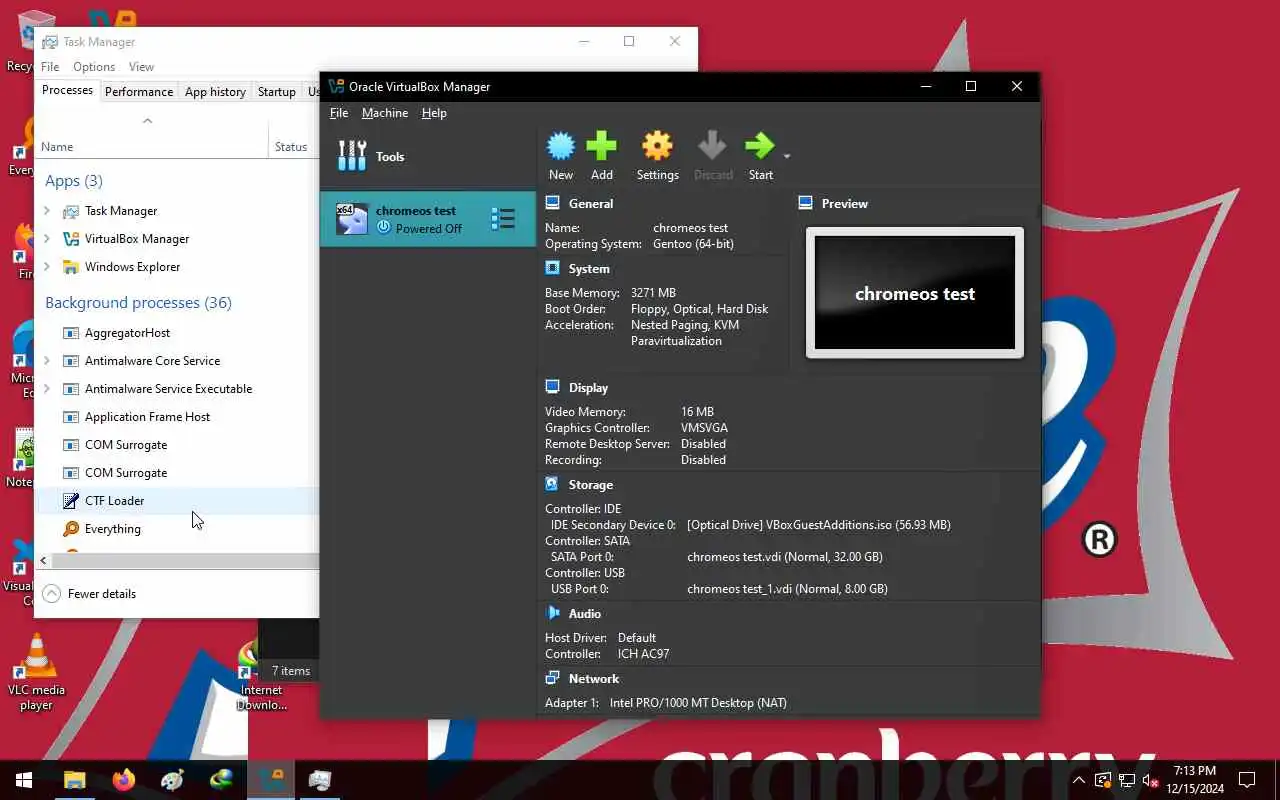Screen dimensions: 1280x800
Task: Click the chromeos test_1.vdi USB disk entry
Action: point(787,589)
